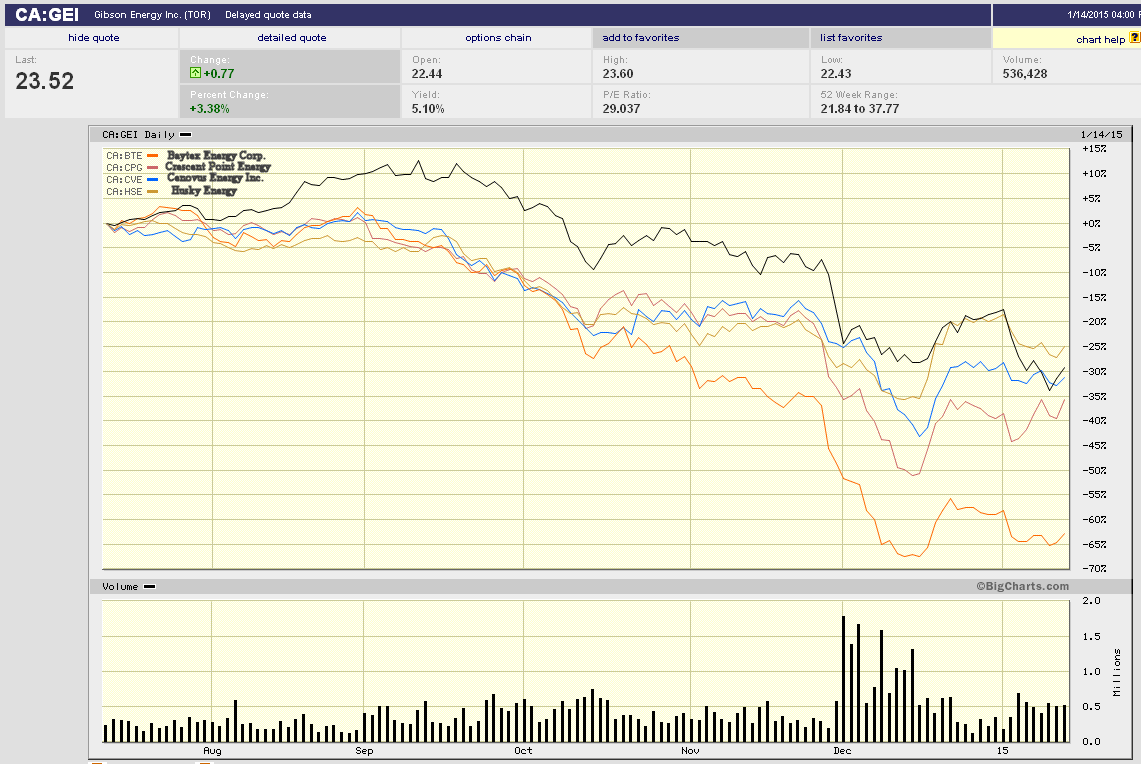
Task: Click the open value 22.44
Action: click(x=426, y=73)
